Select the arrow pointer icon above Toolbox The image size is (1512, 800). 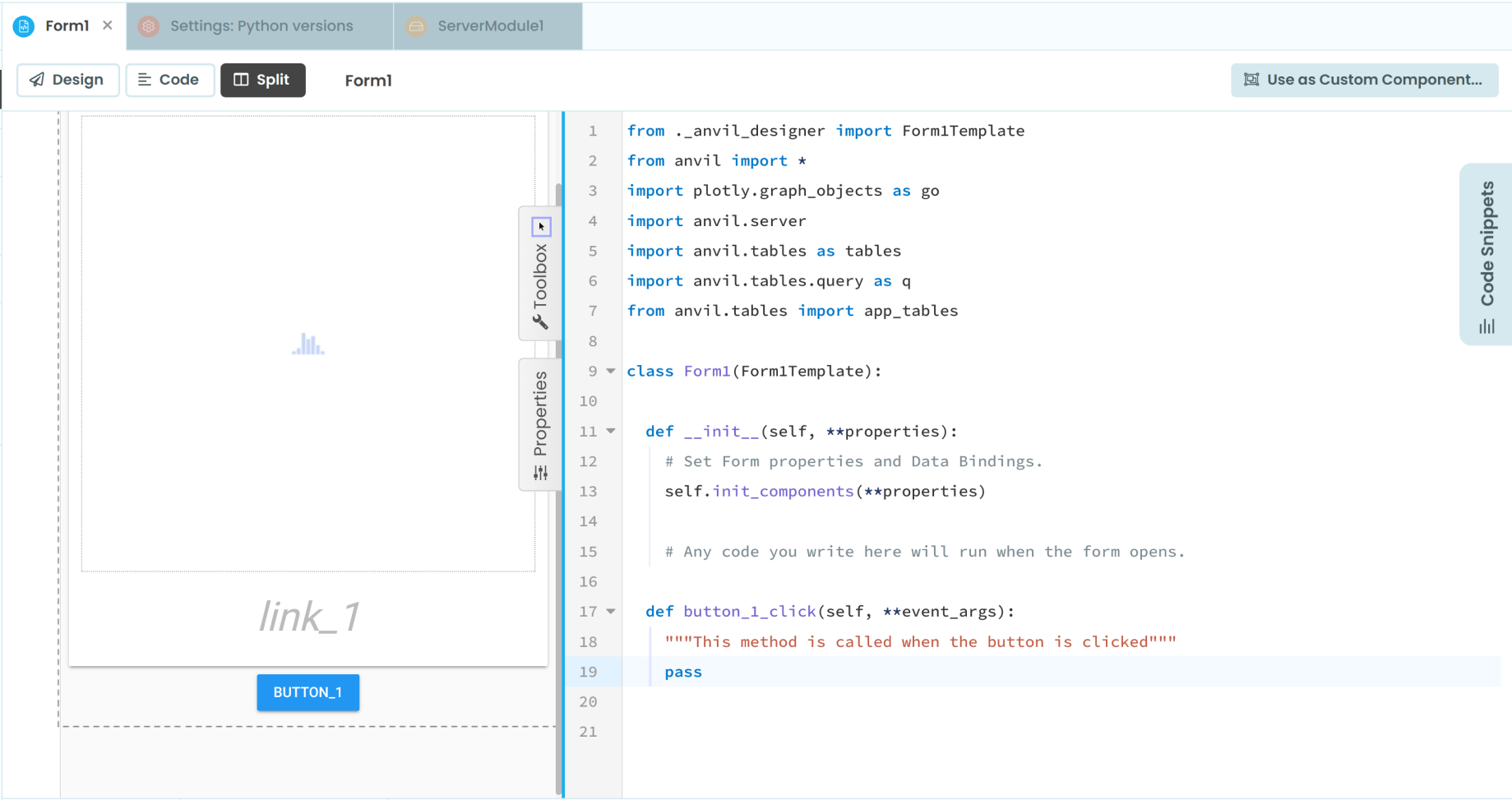[x=540, y=225]
